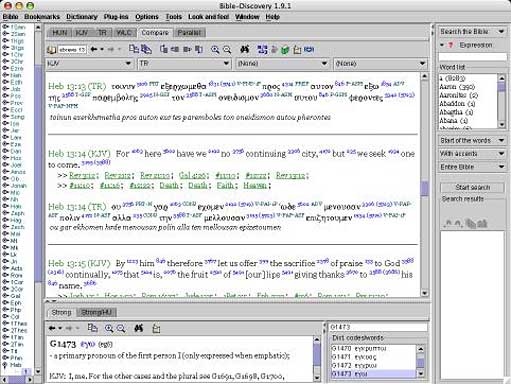Select Abaddon in the Word list
The width and height of the screenshot is (511, 384).
[457, 104]
